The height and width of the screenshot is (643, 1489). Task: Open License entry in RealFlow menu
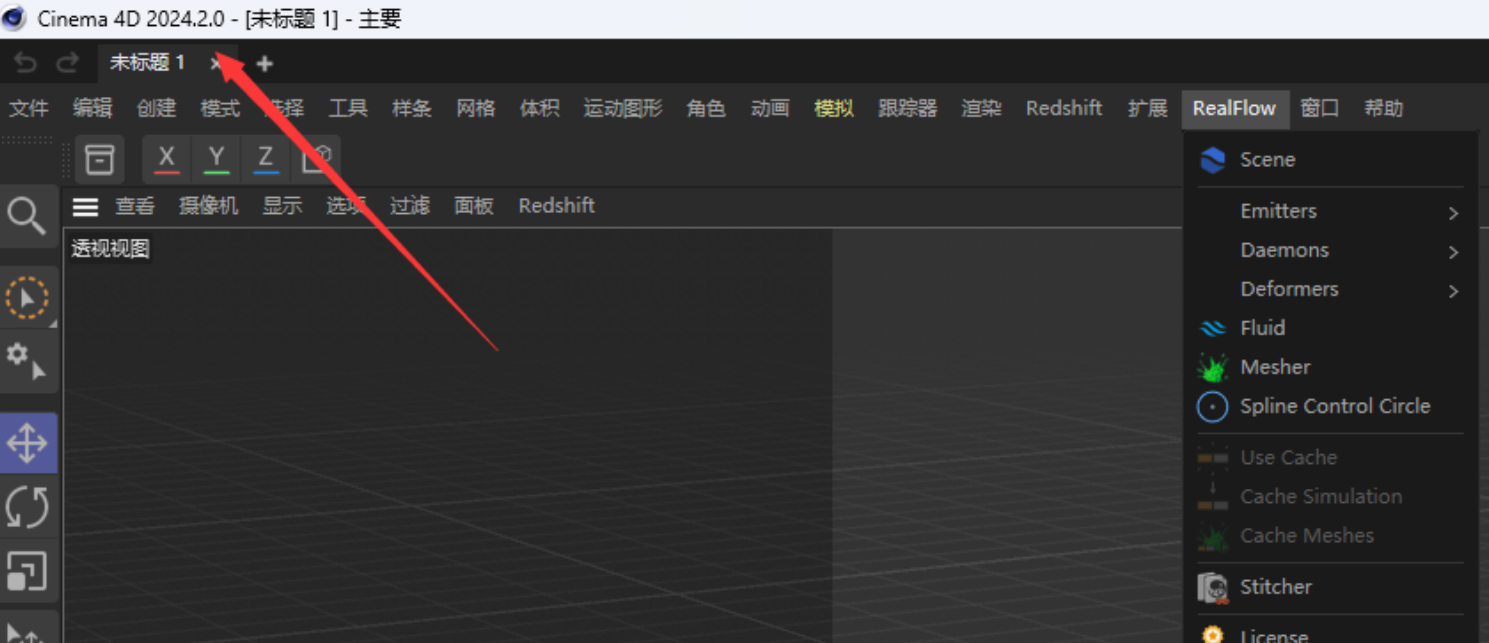click(x=1330, y=633)
